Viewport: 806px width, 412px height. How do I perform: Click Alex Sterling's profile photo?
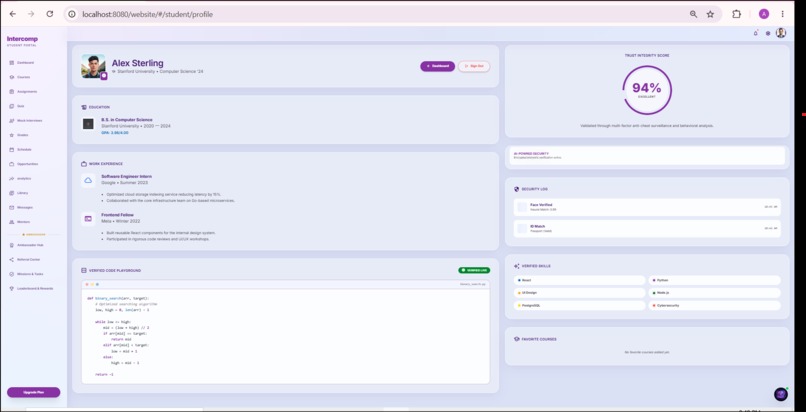pyautogui.click(x=93, y=66)
